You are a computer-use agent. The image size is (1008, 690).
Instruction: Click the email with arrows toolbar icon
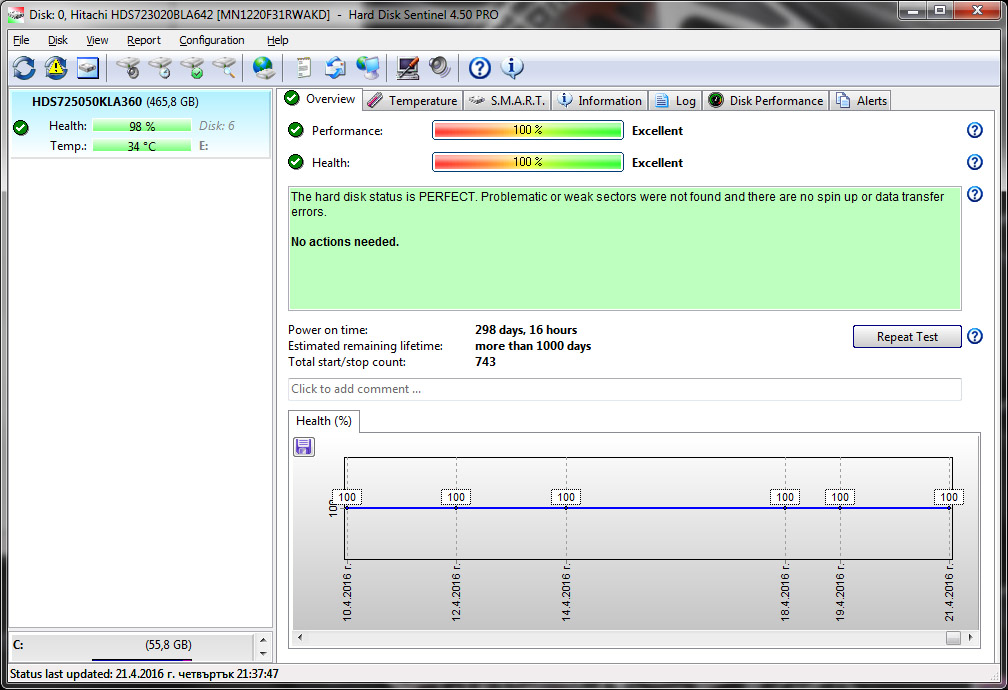[x=335, y=68]
